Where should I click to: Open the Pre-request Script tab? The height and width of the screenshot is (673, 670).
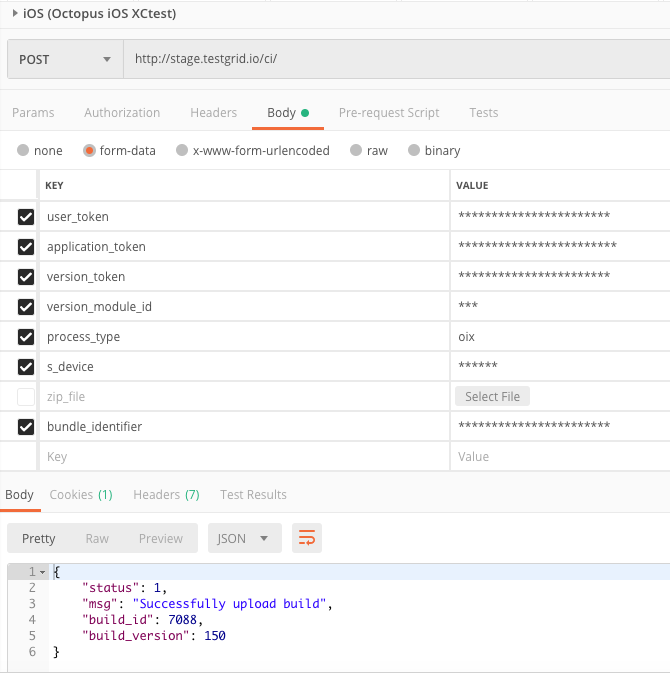389,113
